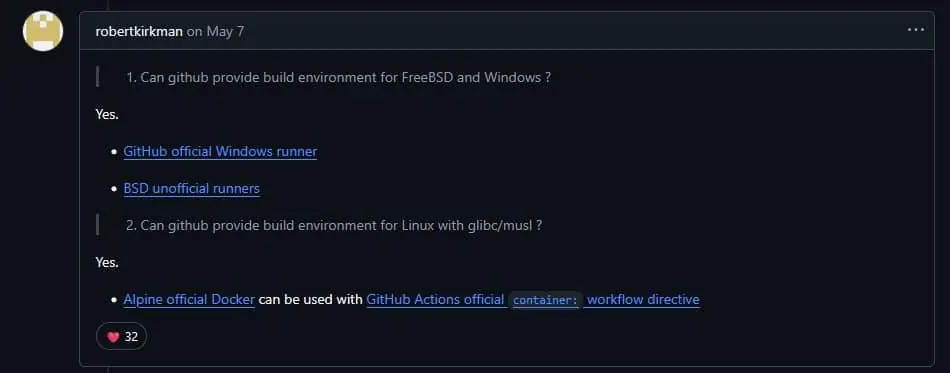
Task: Click the second "Yes." answer text
Action: tap(107, 263)
